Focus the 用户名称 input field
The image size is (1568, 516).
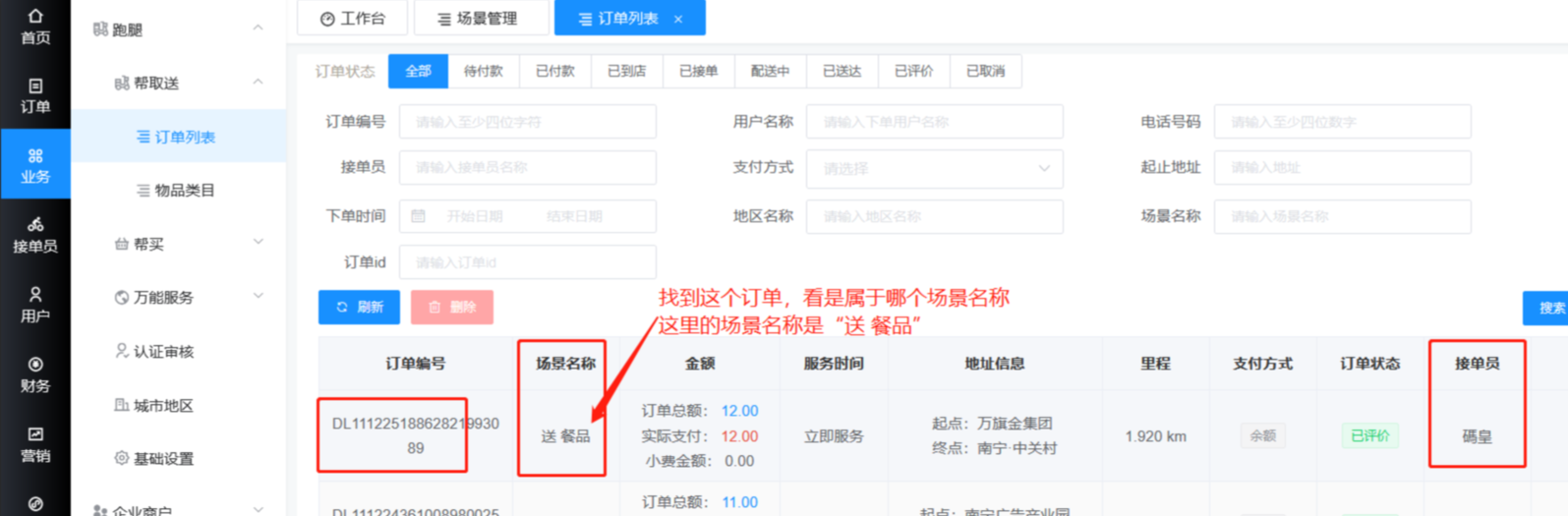point(934,122)
